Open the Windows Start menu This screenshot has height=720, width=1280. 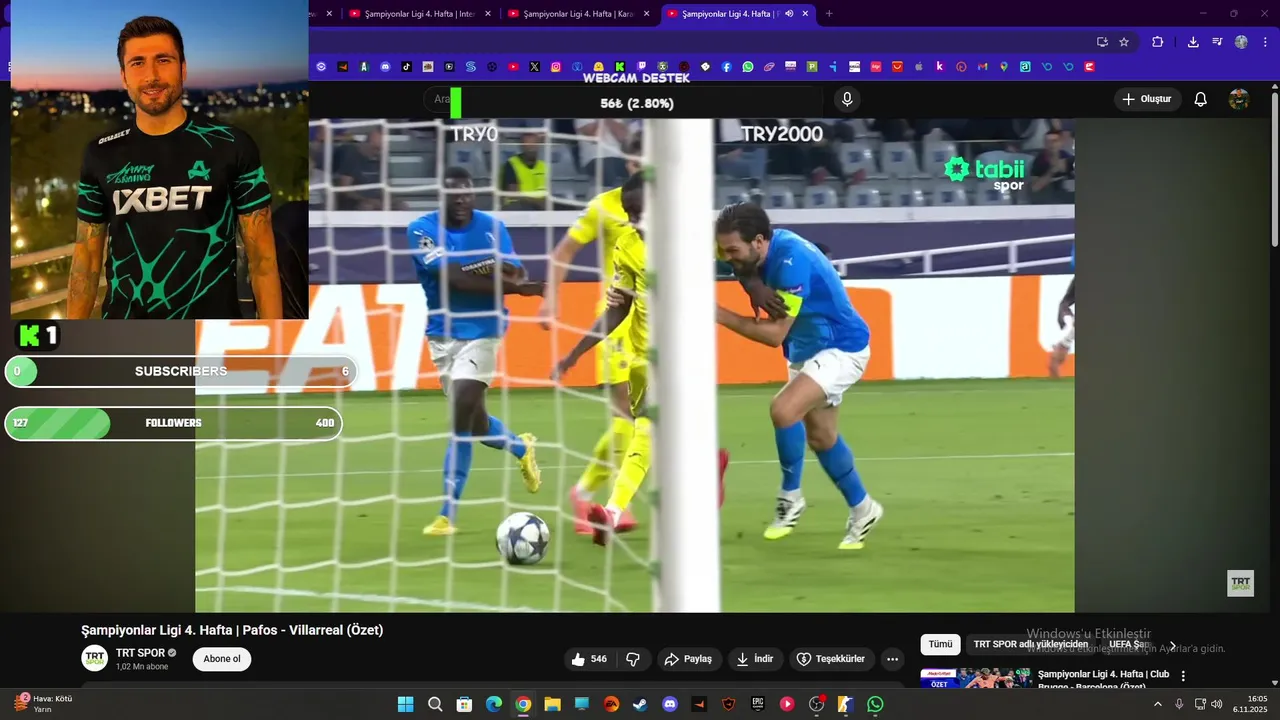point(405,704)
